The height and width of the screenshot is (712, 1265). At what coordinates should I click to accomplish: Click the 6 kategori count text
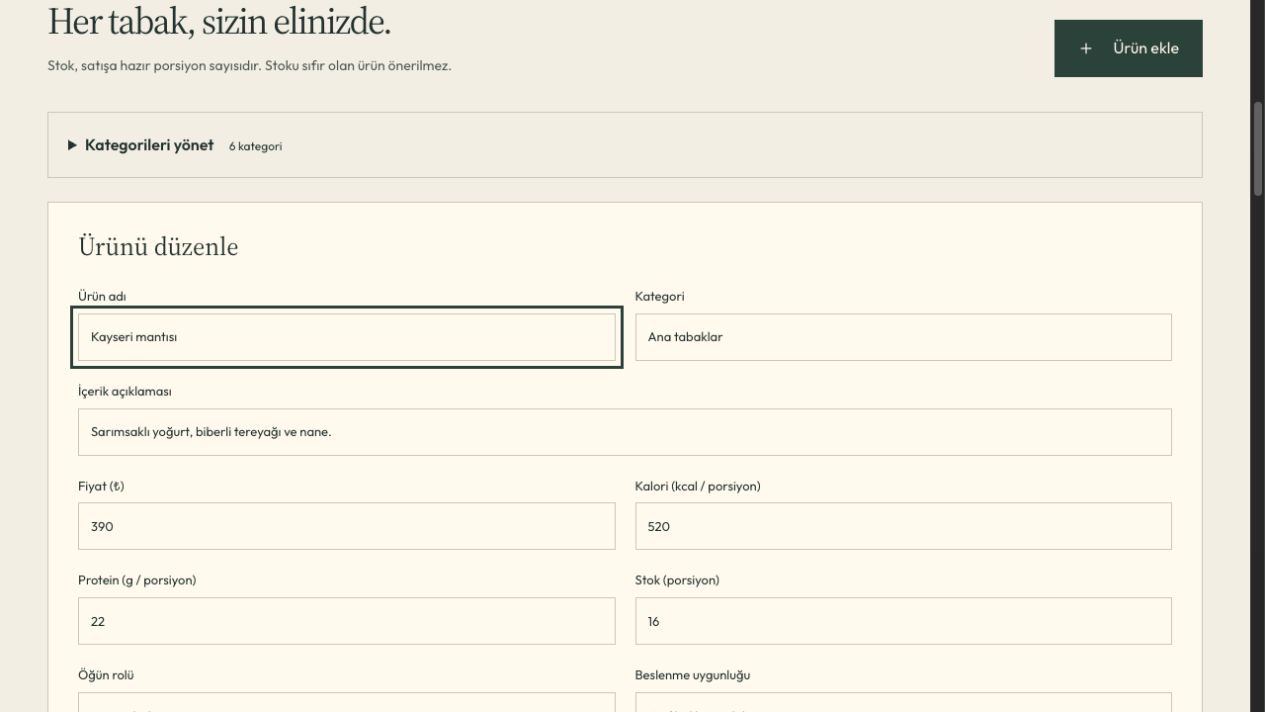point(255,146)
